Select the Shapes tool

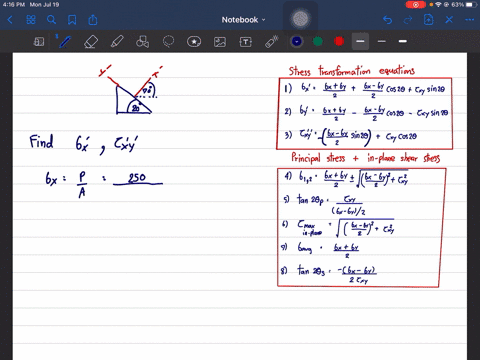(143, 42)
